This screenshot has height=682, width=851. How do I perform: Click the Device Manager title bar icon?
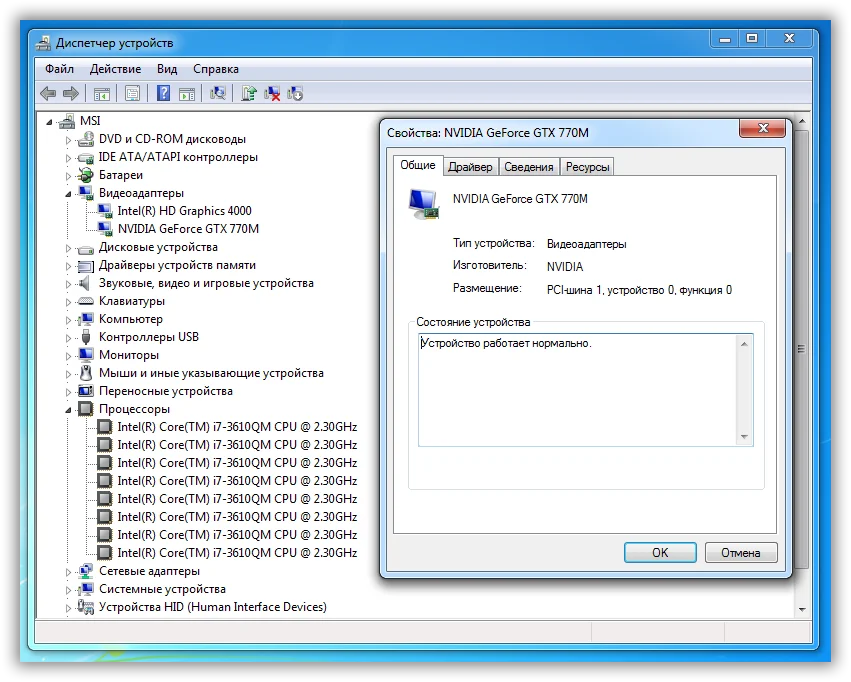pyautogui.click(x=43, y=43)
